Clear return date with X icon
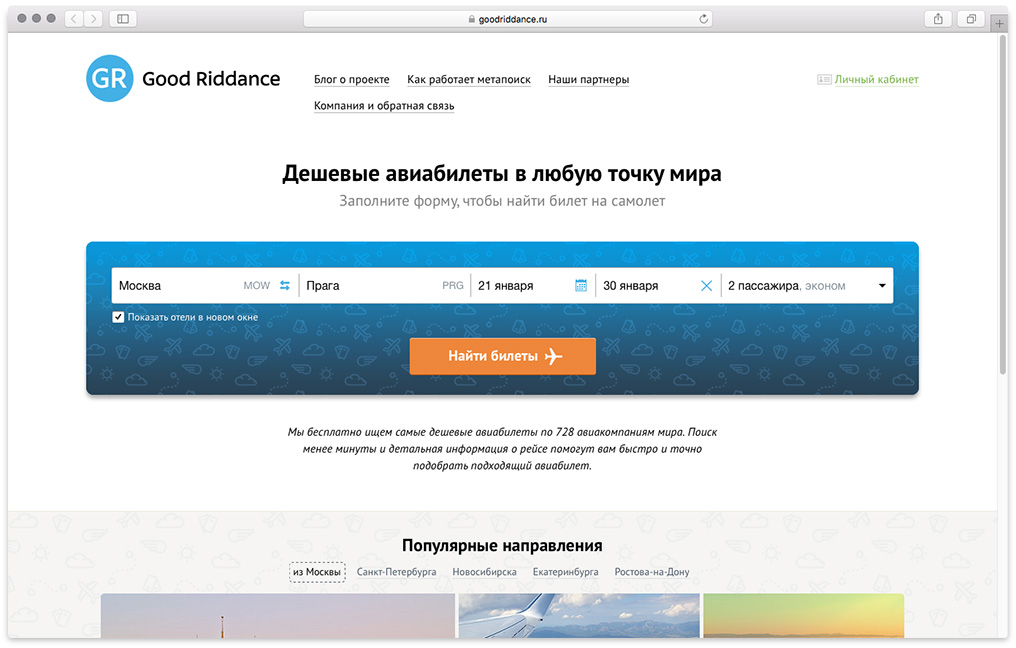This screenshot has height=648, width=1016. (x=706, y=286)
